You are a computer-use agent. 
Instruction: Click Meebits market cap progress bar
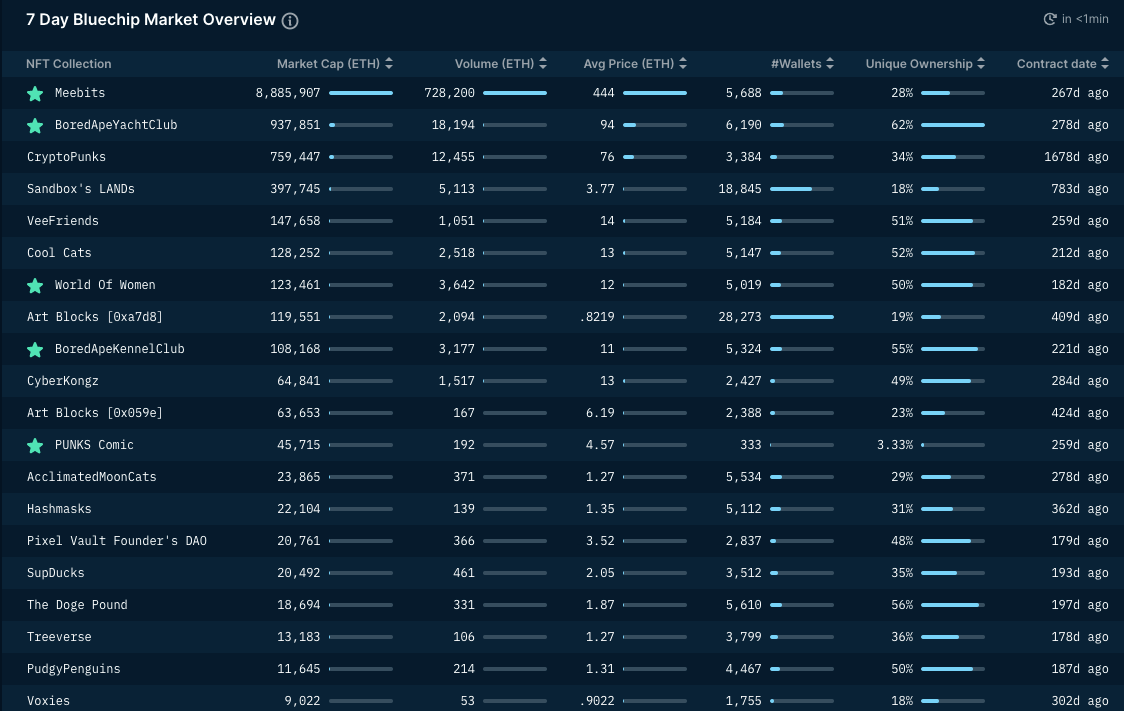click(x=361, y=93)
